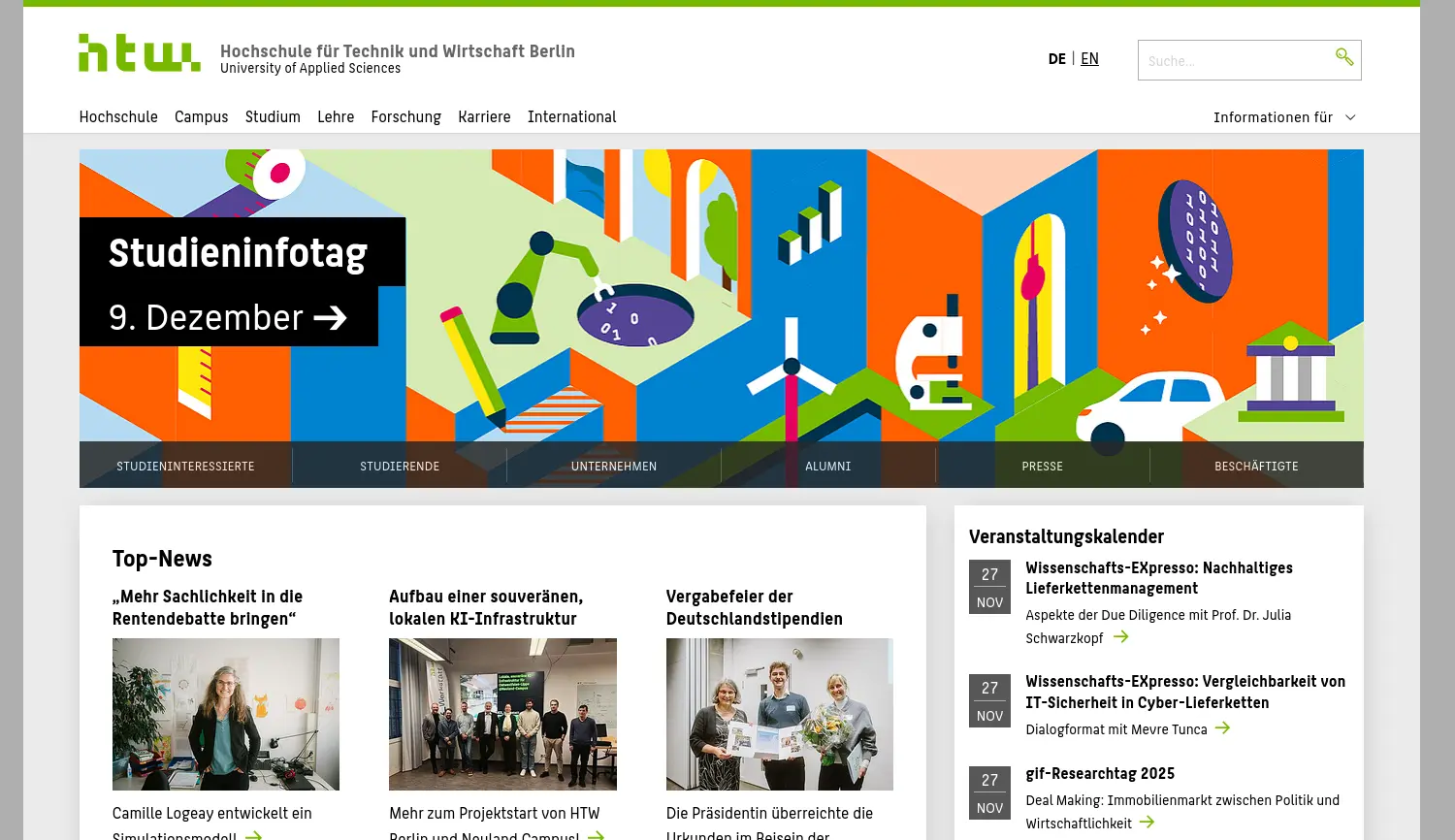Select the Alumni audience tab
The width and height of the screenshot is (1455, 840).
827,466
